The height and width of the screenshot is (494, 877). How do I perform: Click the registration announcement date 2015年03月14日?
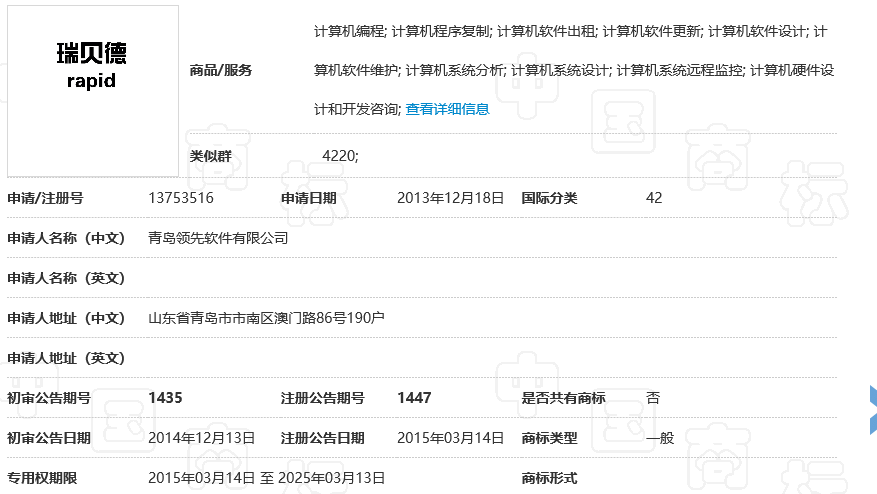click(x=450, y=438)
